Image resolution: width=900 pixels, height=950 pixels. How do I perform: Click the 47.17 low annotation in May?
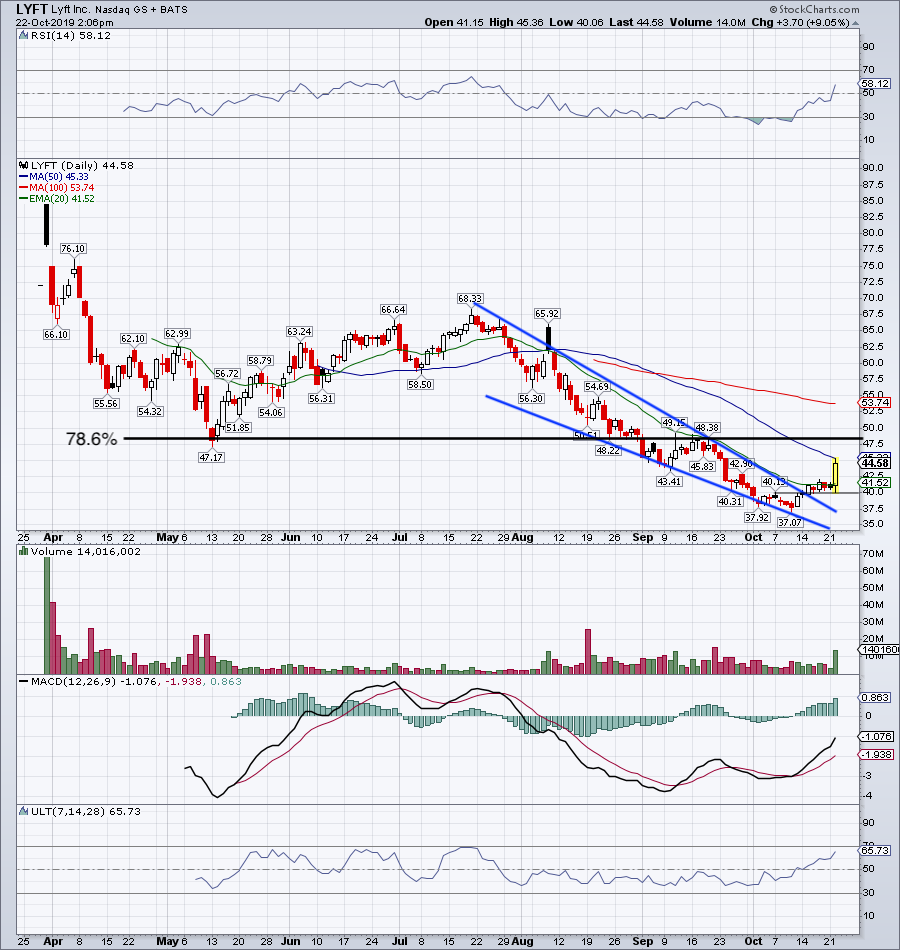click(211, 457)
